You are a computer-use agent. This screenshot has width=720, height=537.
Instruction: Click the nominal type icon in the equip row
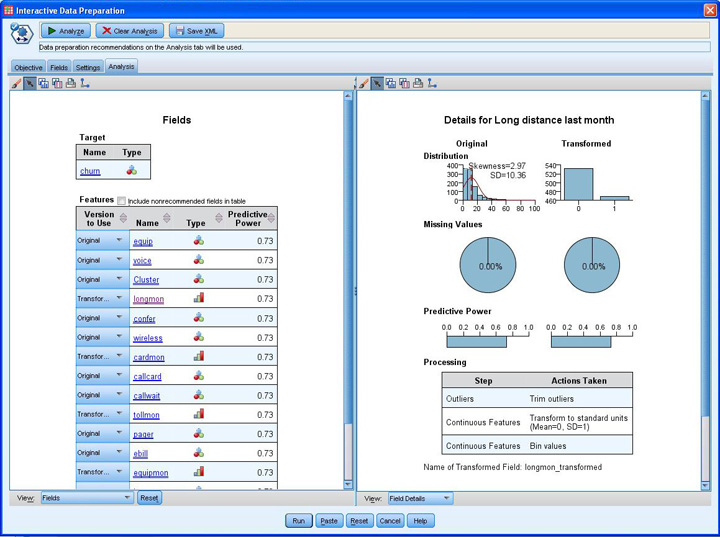click(x=199, y=241)
